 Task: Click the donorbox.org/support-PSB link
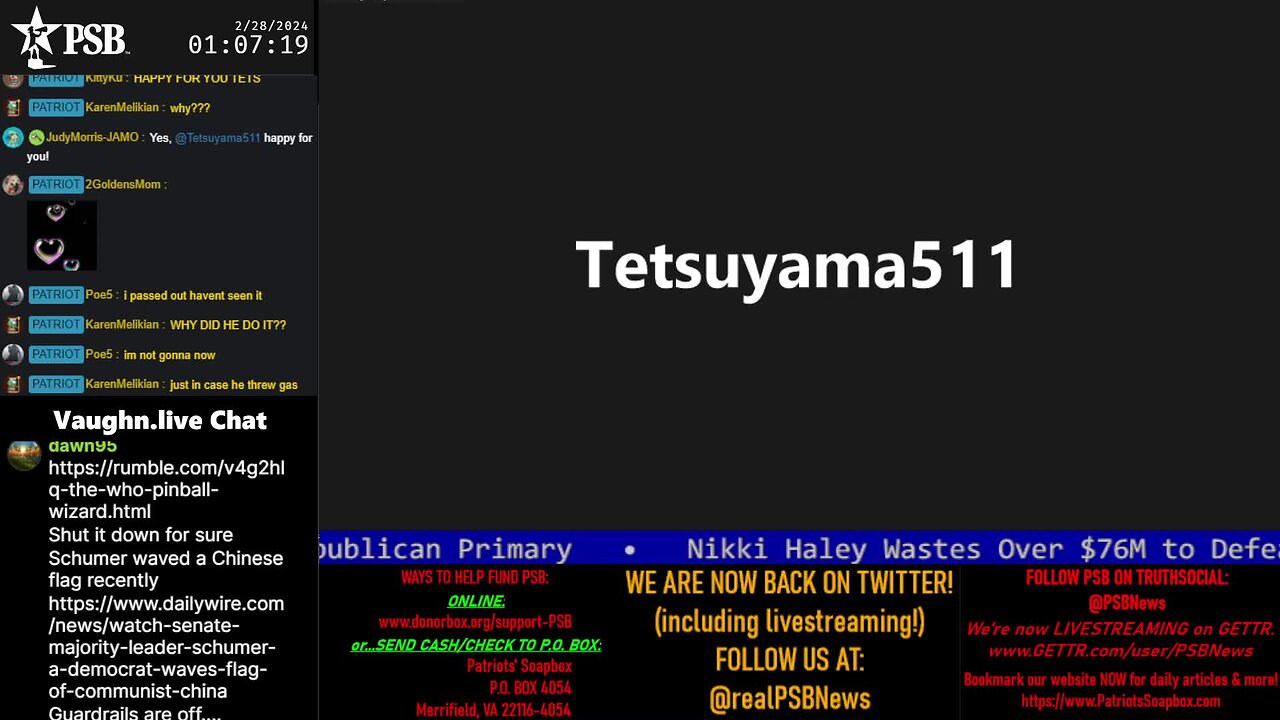point(475,621)
